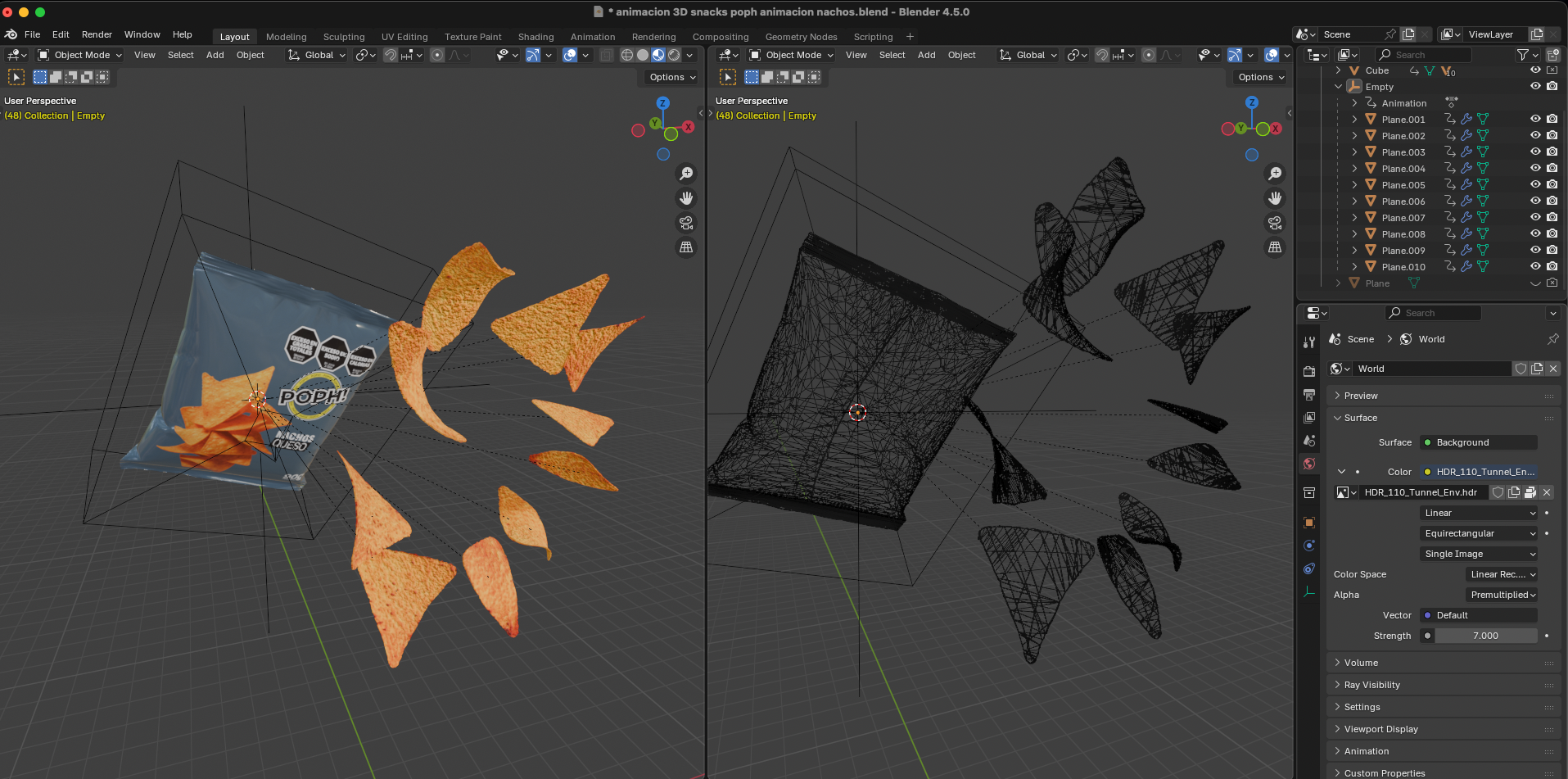This screenshot has height=779, width=1568.
Task: Open the Render properties tab icon
Action: 1309,371
